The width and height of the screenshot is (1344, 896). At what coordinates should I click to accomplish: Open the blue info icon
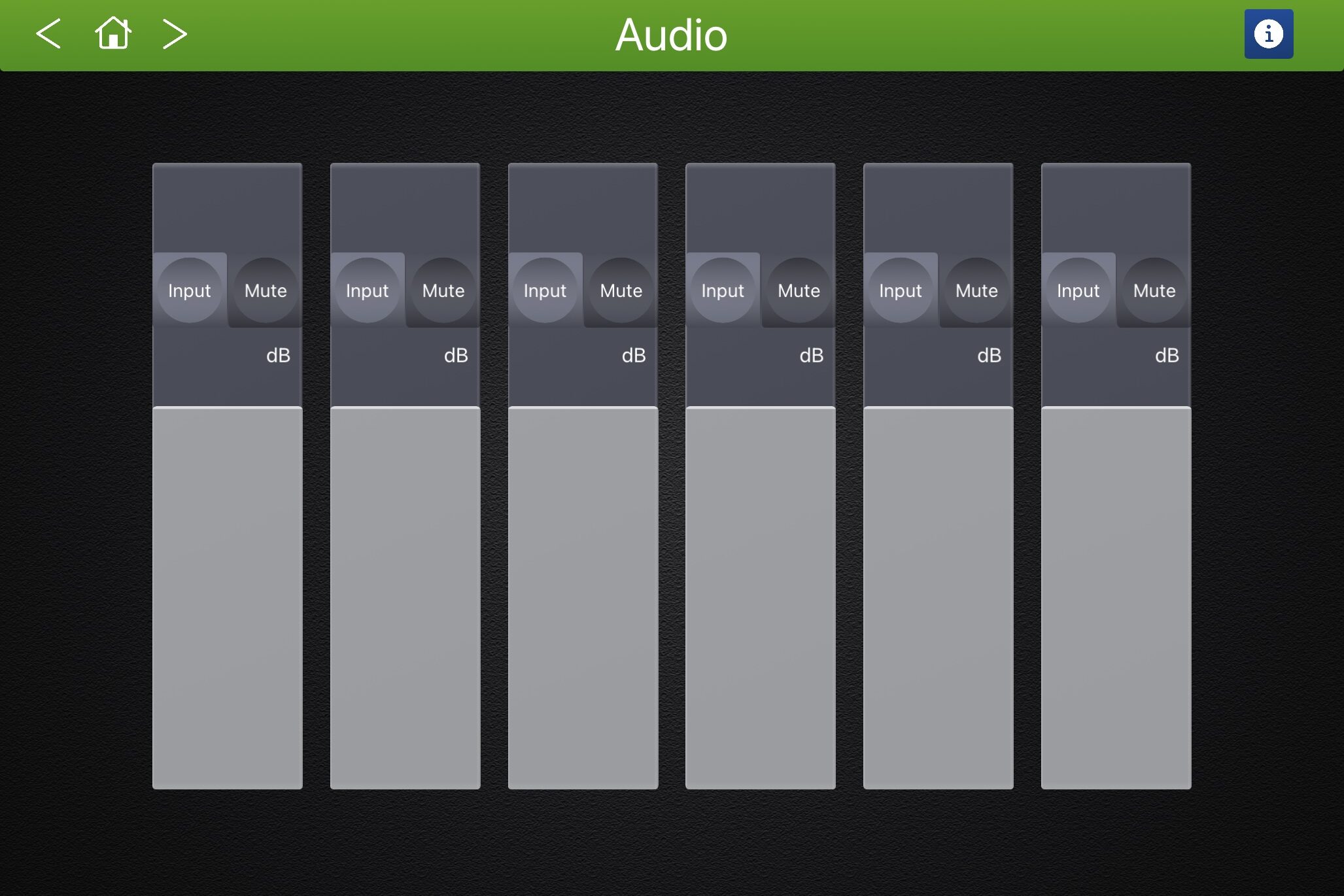click(x=1268, y=34)
